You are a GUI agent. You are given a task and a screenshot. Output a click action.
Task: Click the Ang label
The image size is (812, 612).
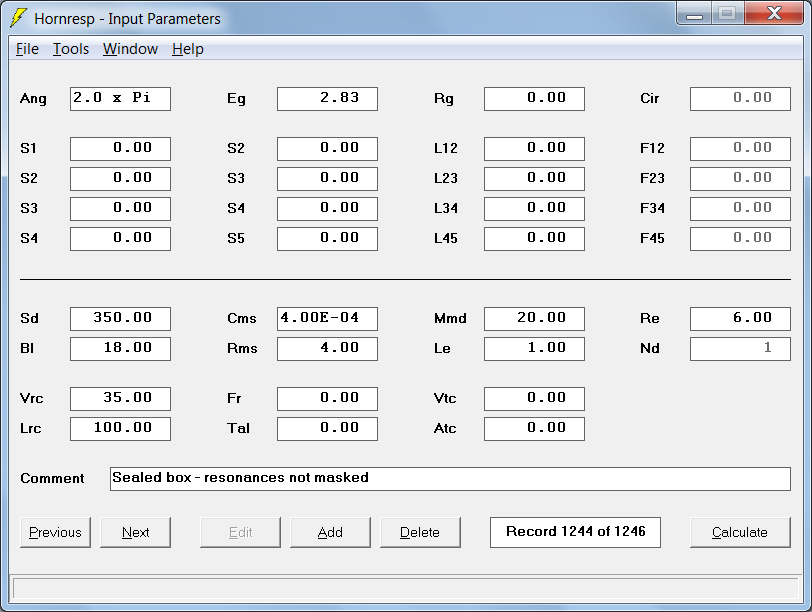(x=33, y=99)
